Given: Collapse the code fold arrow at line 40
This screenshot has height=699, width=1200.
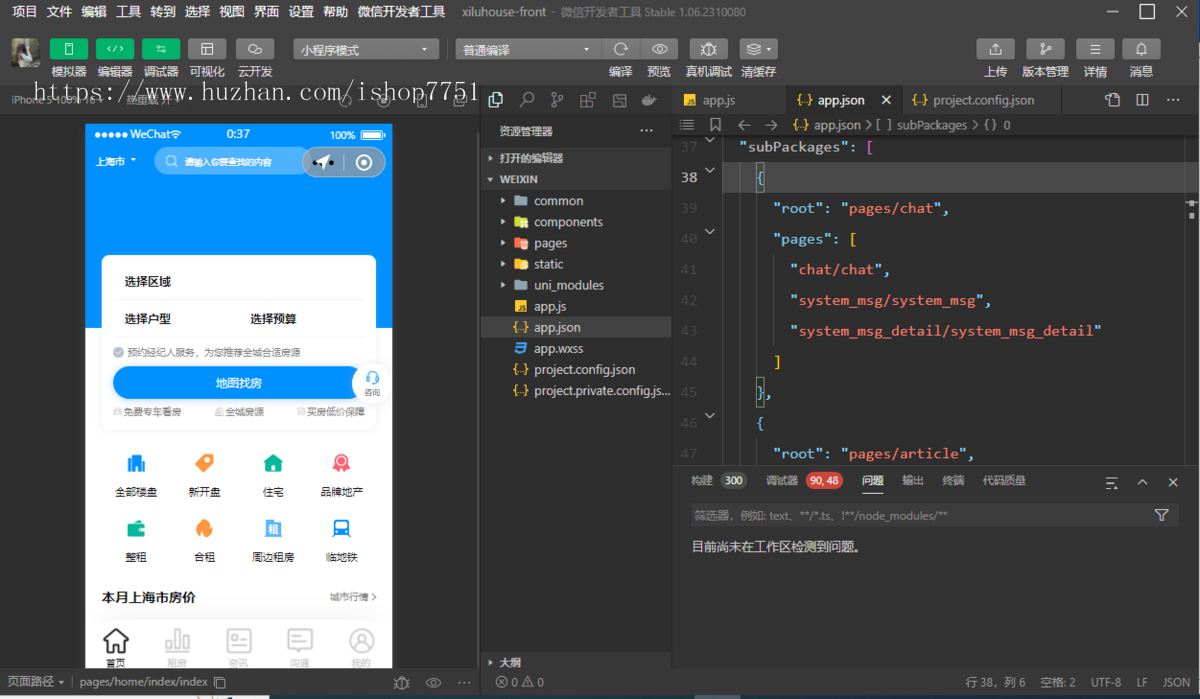Looking at the screenshot, I should pyautogui.click(x=710, y=232).
